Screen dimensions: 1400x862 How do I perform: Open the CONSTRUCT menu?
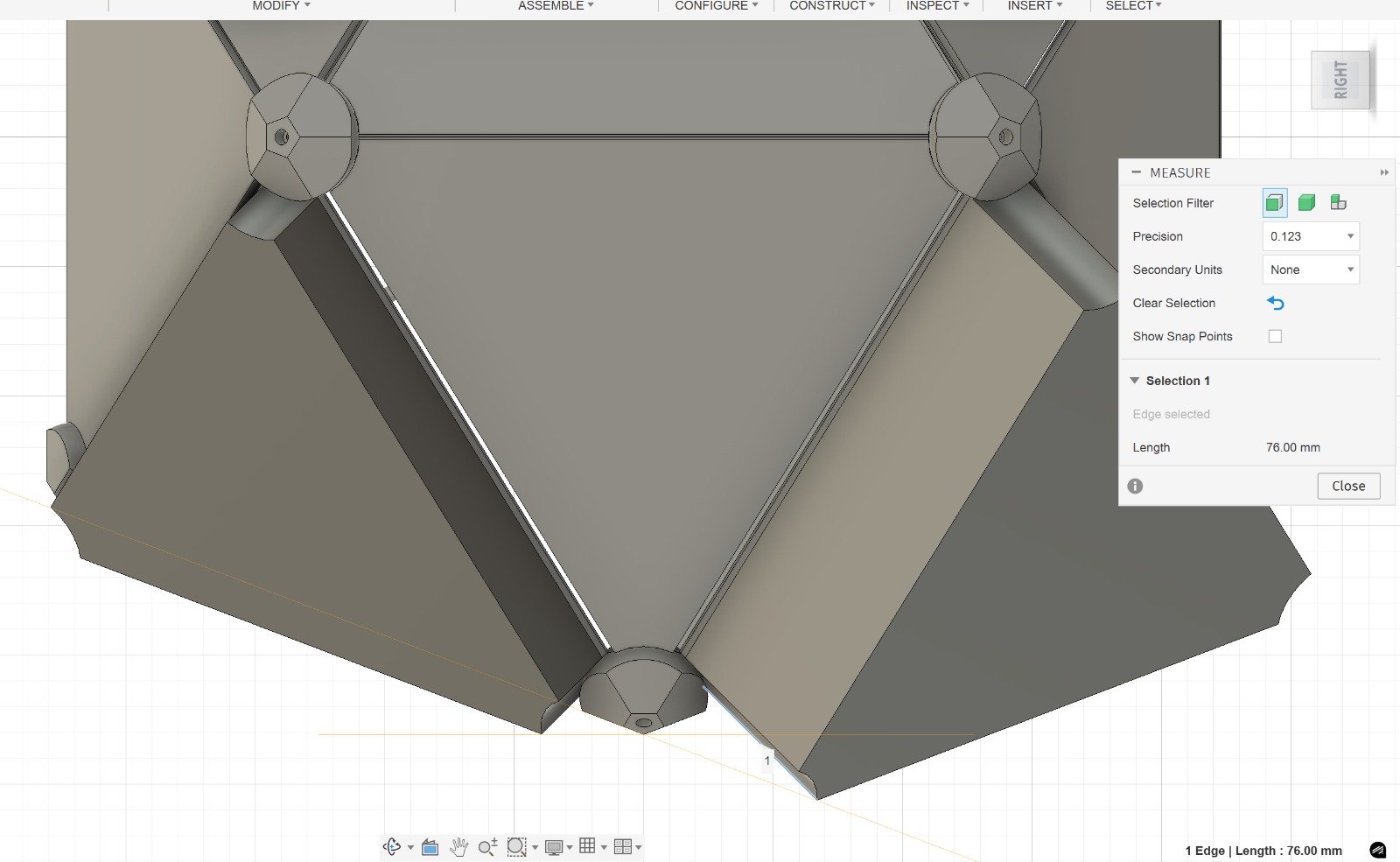pos(831,6)
